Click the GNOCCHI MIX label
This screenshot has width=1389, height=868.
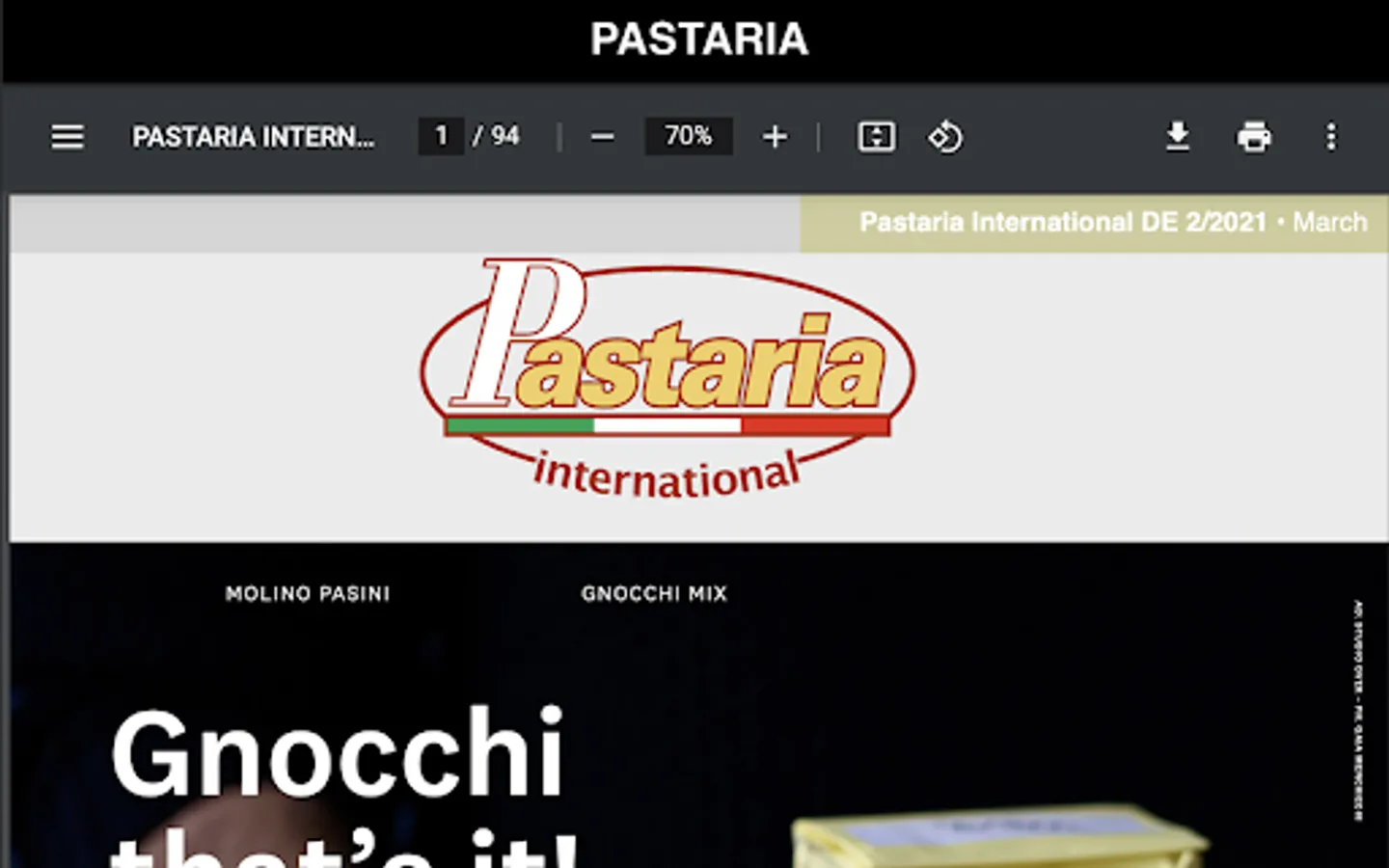point(654,594)
